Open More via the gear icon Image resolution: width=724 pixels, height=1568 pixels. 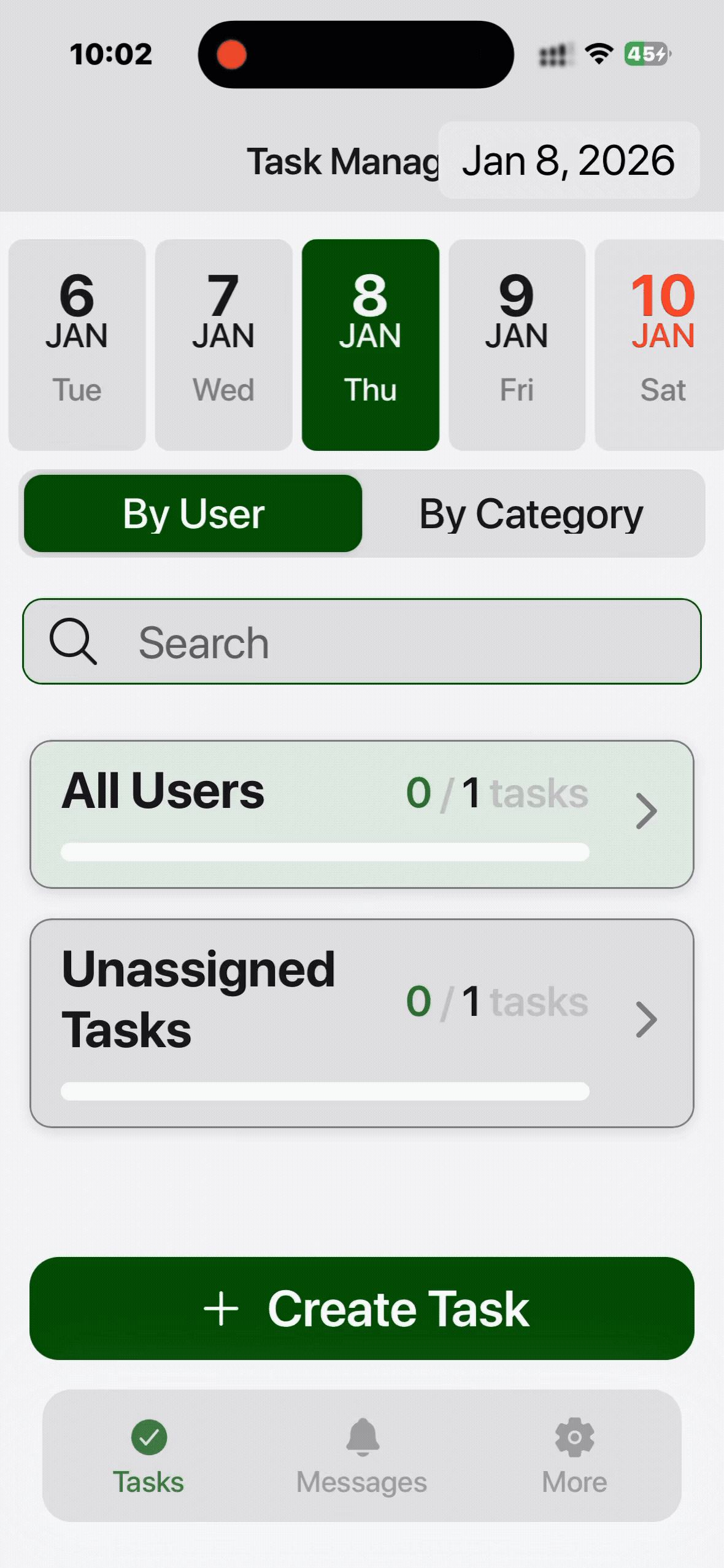point(574,1437)
